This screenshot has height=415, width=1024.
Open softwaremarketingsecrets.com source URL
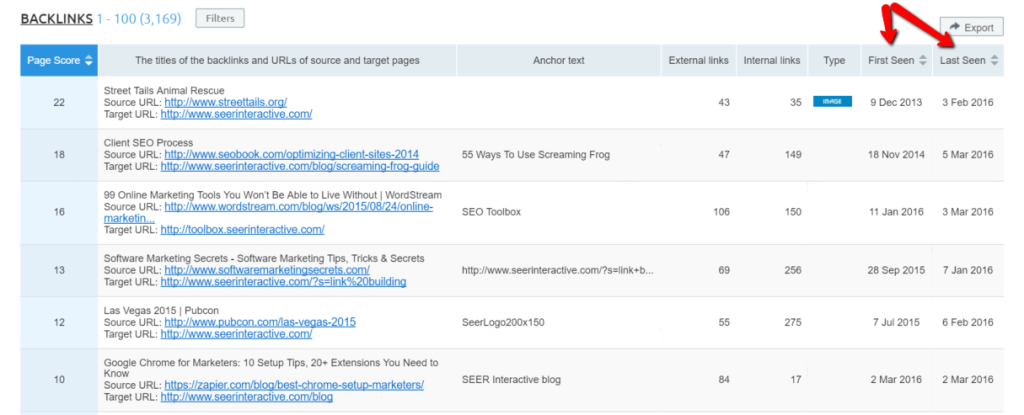(x=267, y=270)
